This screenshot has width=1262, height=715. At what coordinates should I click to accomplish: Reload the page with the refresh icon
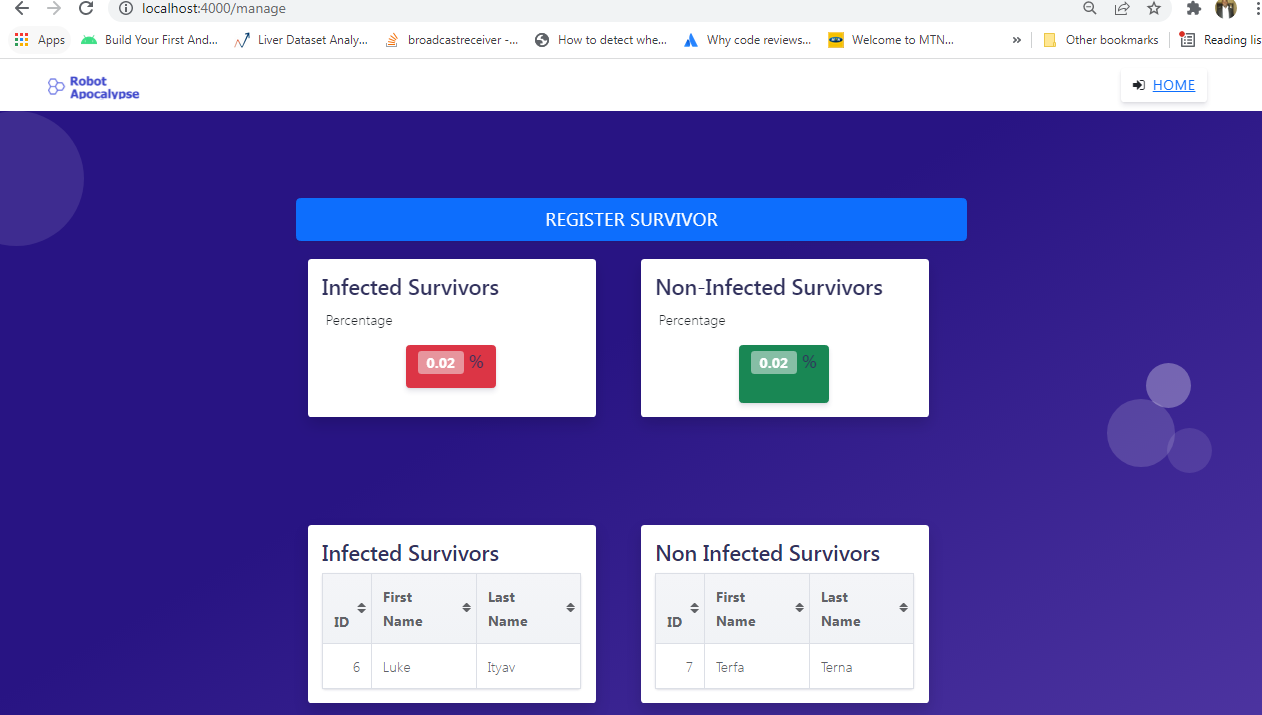[86, 8]
